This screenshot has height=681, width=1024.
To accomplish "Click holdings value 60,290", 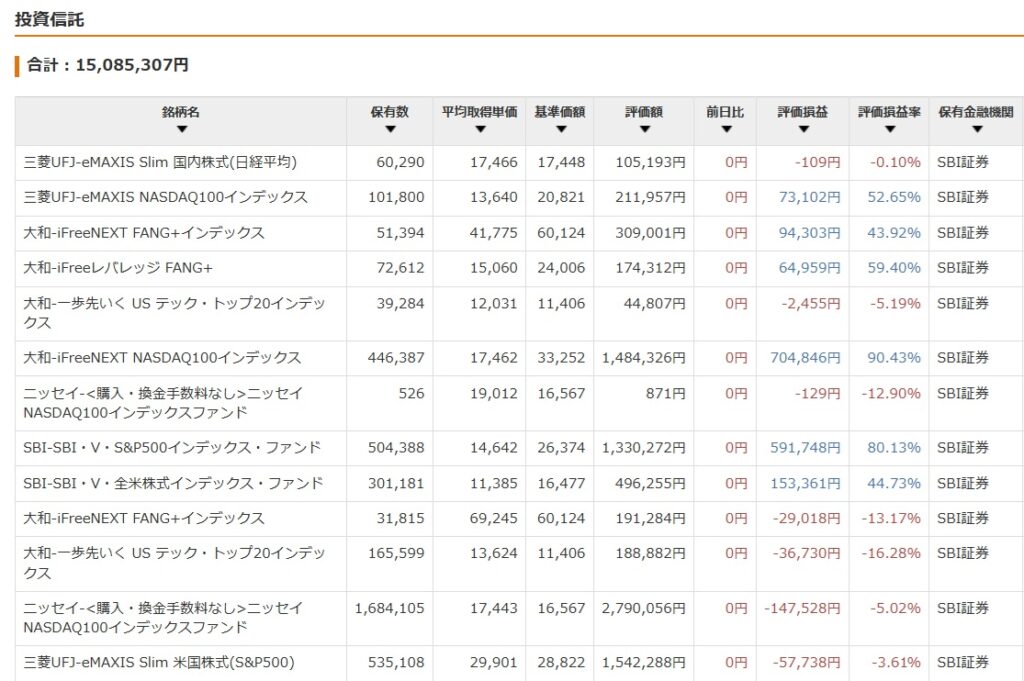I will point(400,162).
